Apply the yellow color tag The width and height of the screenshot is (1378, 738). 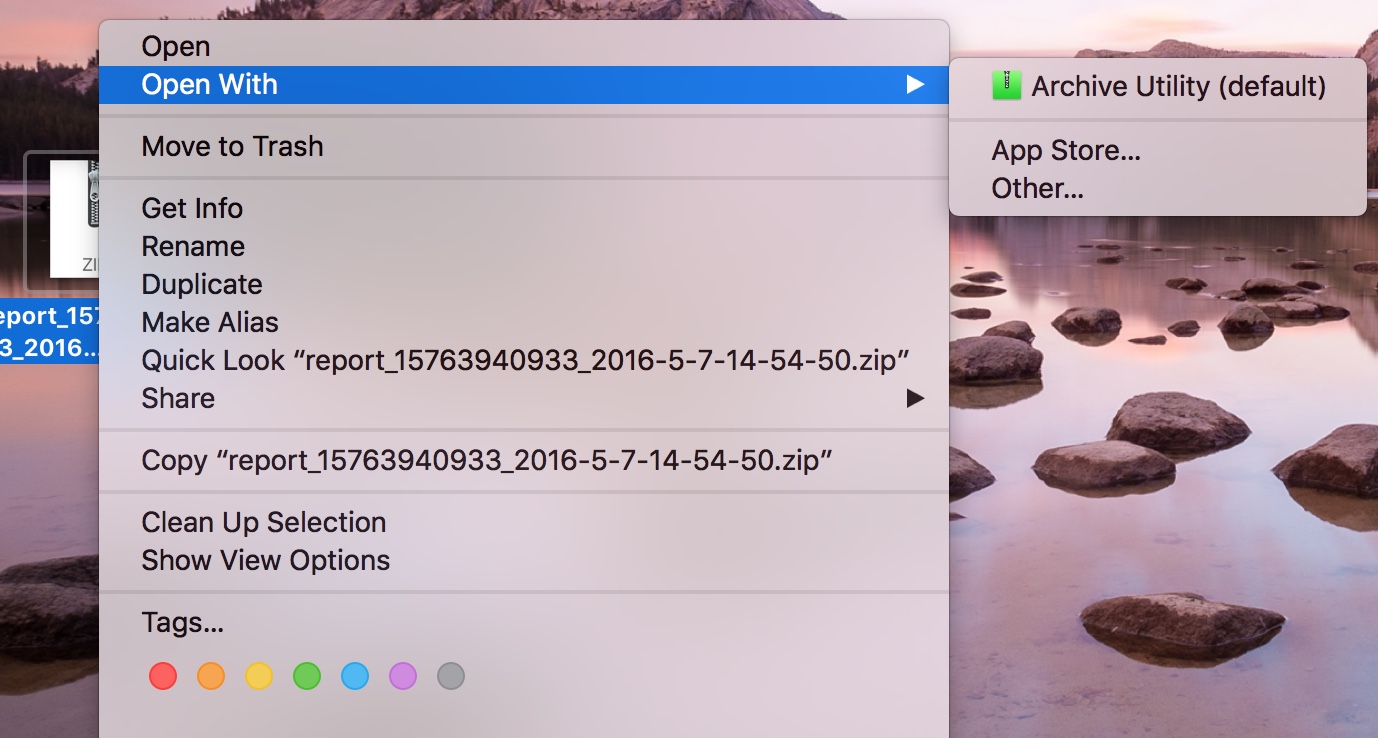pos(259,677)
